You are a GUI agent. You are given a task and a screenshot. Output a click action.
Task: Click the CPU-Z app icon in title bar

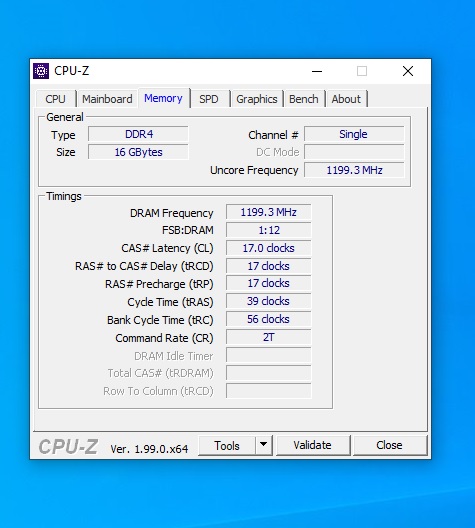[41, 71]
